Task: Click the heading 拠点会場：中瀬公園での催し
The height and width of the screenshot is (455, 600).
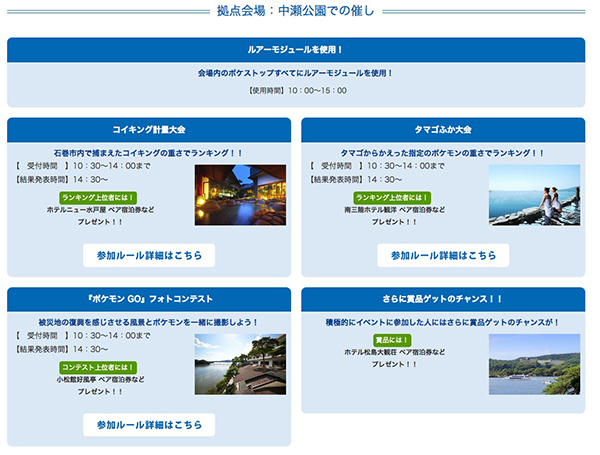Action: pos(296,10)
